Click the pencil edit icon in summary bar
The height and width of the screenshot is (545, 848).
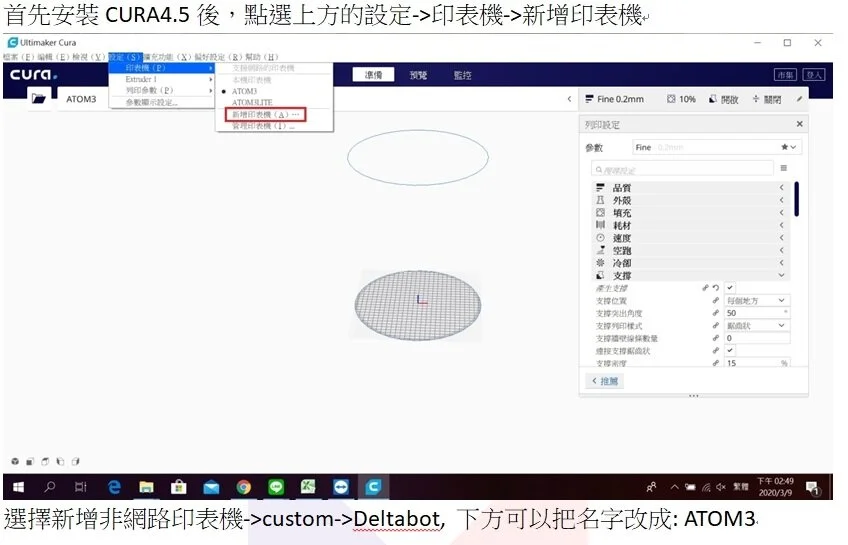799,99
